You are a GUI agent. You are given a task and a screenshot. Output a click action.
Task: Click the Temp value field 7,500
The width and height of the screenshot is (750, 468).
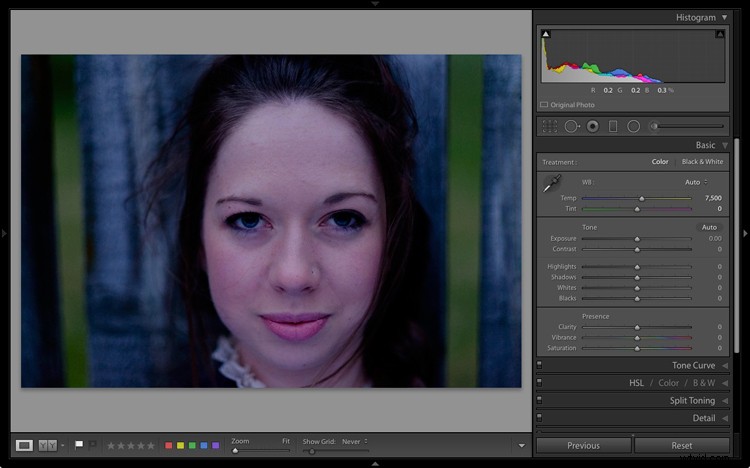[x=713, y=198]
